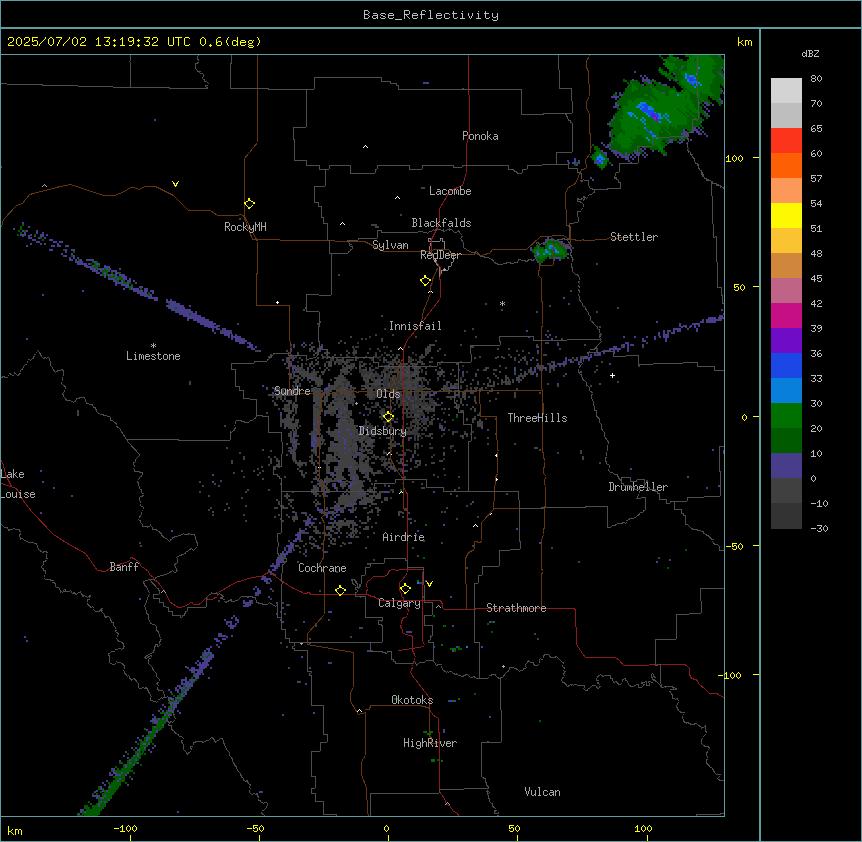Click the Olds label

[x=388, y=394]
